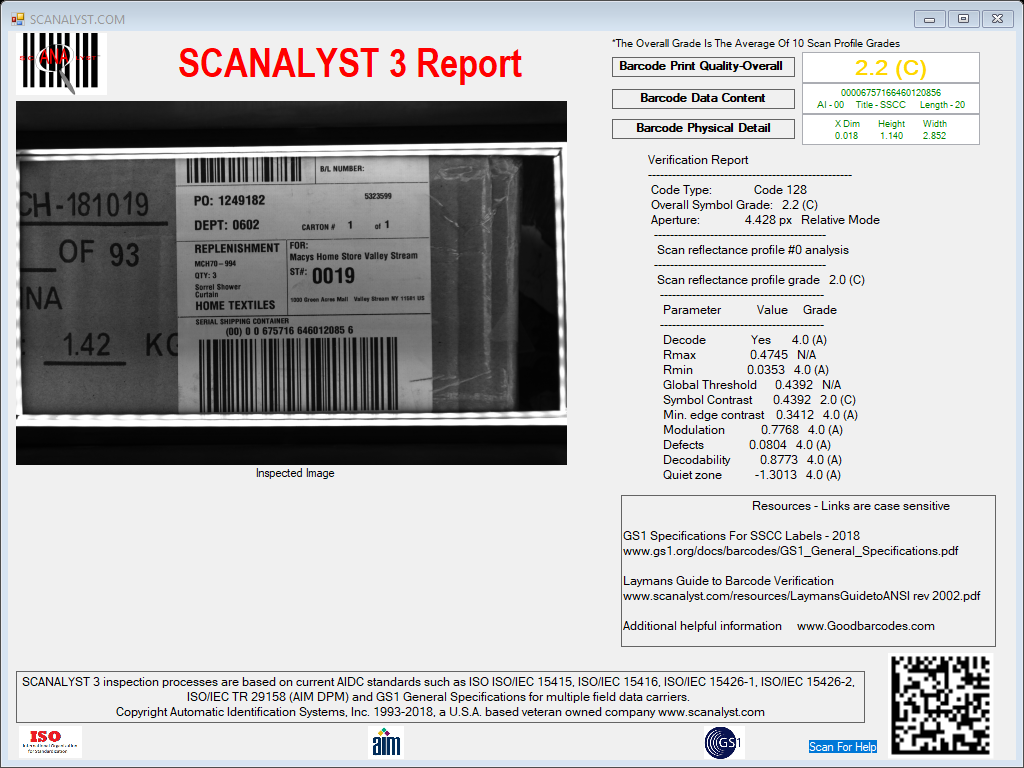This screenshot has width=1024, height=768.
Task: Click the SCANALYST 3 Report heading
Action: (x=350, y=63)
